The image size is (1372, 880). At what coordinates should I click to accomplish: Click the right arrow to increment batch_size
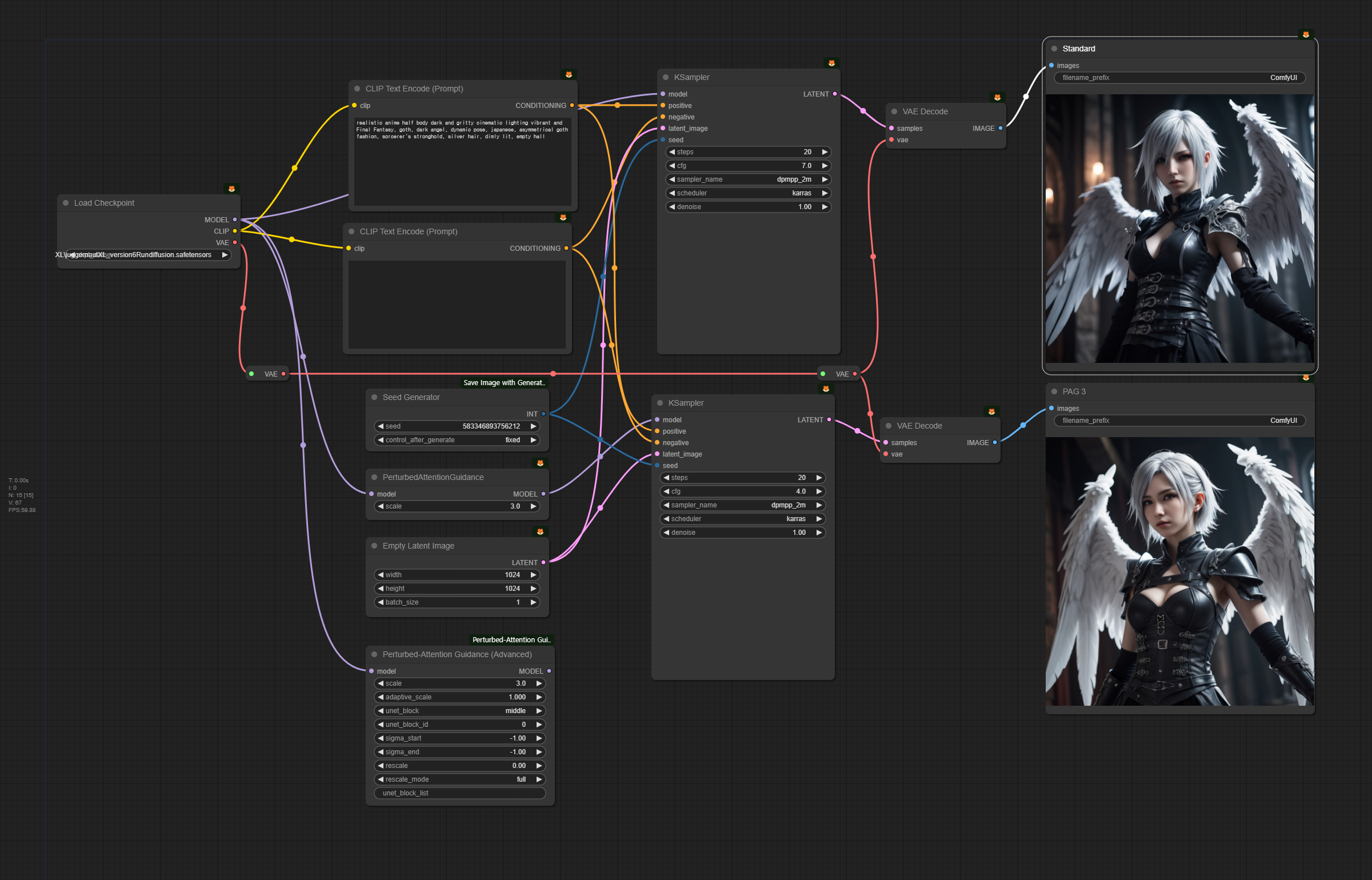pos(534,602)
